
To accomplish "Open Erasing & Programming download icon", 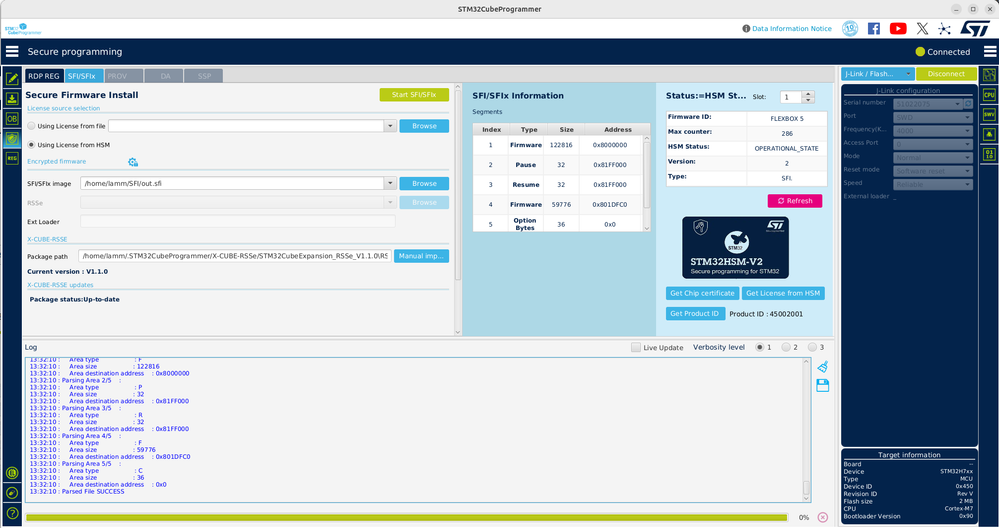I will 11,99.
